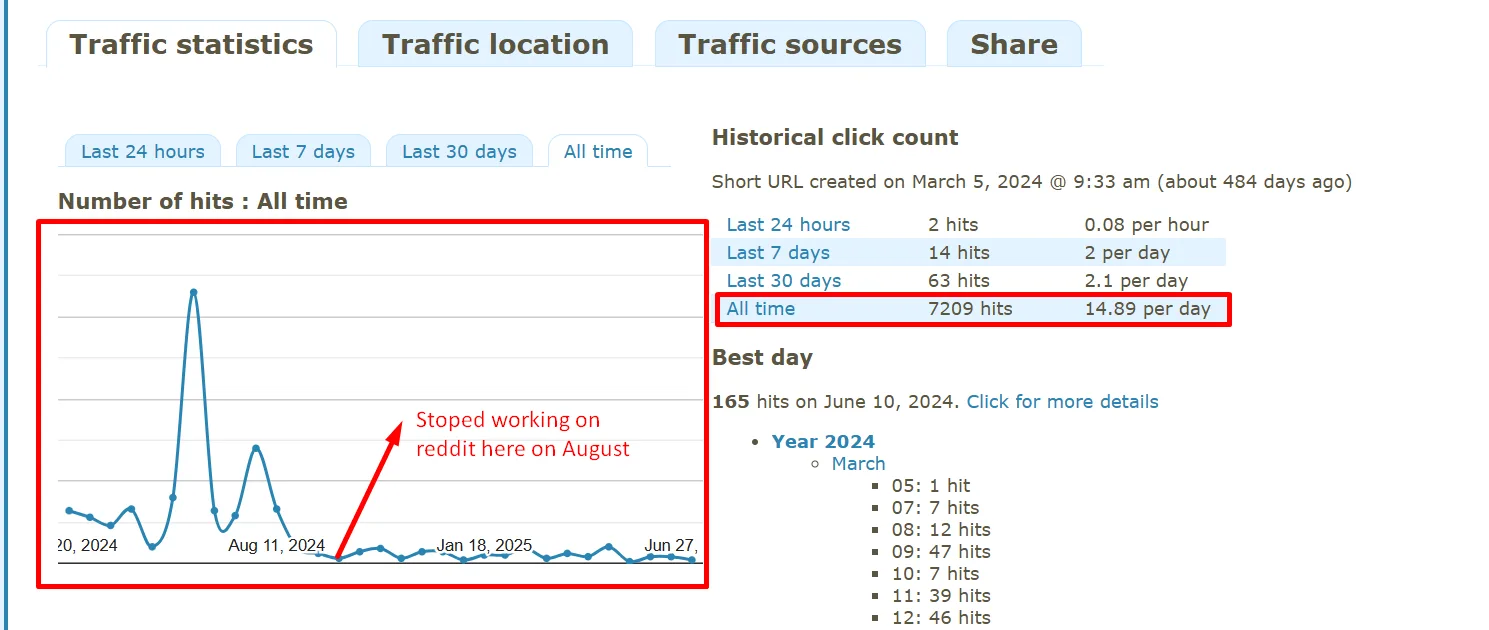Click the '08: 12 hits' list entry
Screen dimensions: 1489x630
coord(941,530)
